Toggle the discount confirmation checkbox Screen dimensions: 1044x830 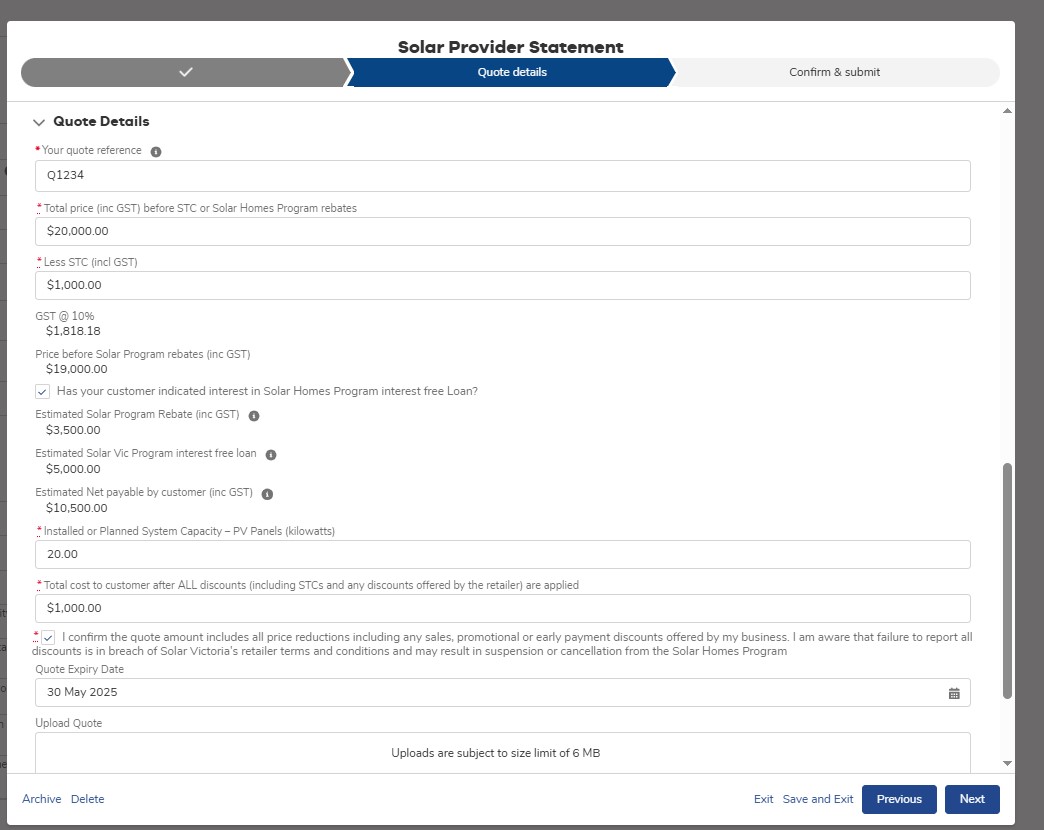coord(48,638)
